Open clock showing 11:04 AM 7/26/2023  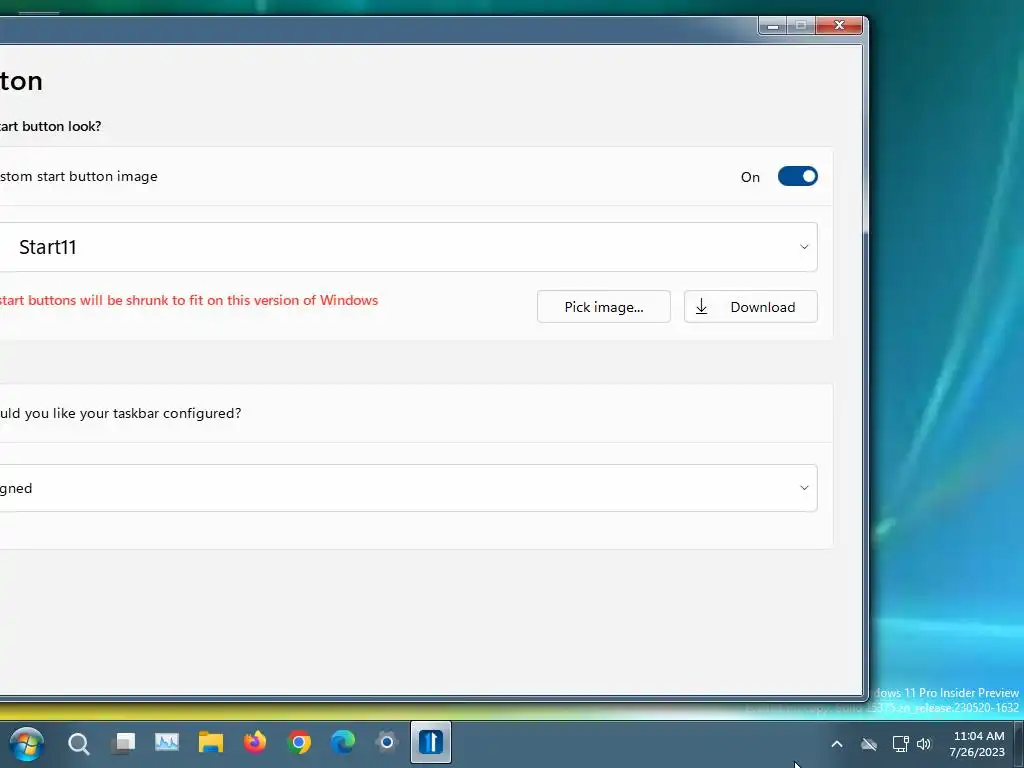978,744
